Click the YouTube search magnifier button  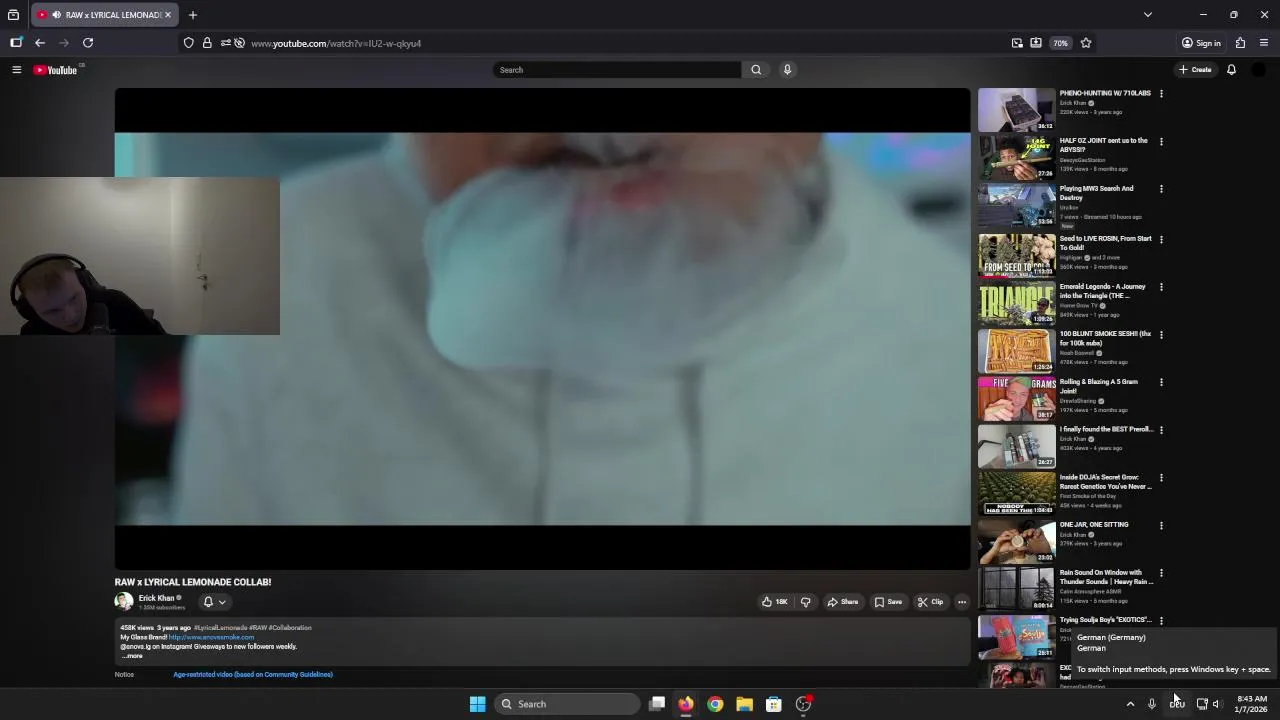point(756,70)
